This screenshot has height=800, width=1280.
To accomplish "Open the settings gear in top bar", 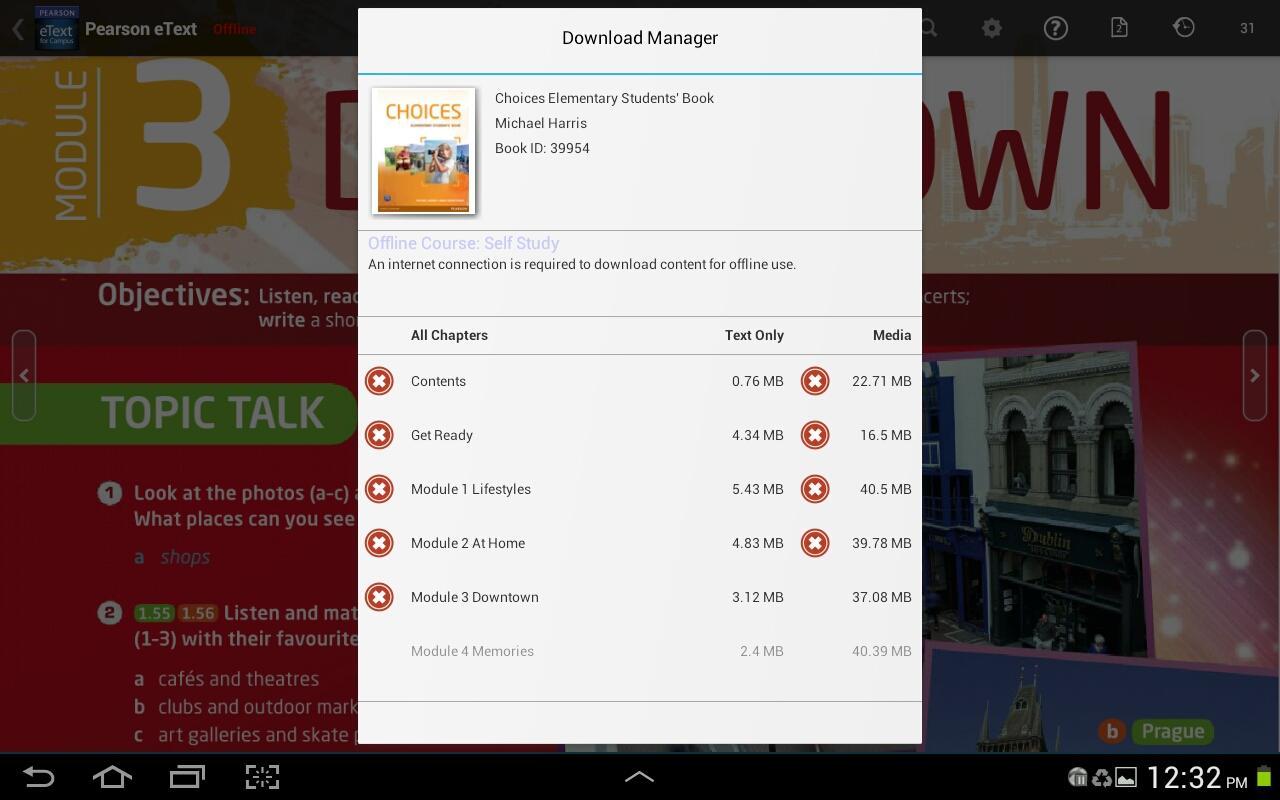I will pos(991,28).
